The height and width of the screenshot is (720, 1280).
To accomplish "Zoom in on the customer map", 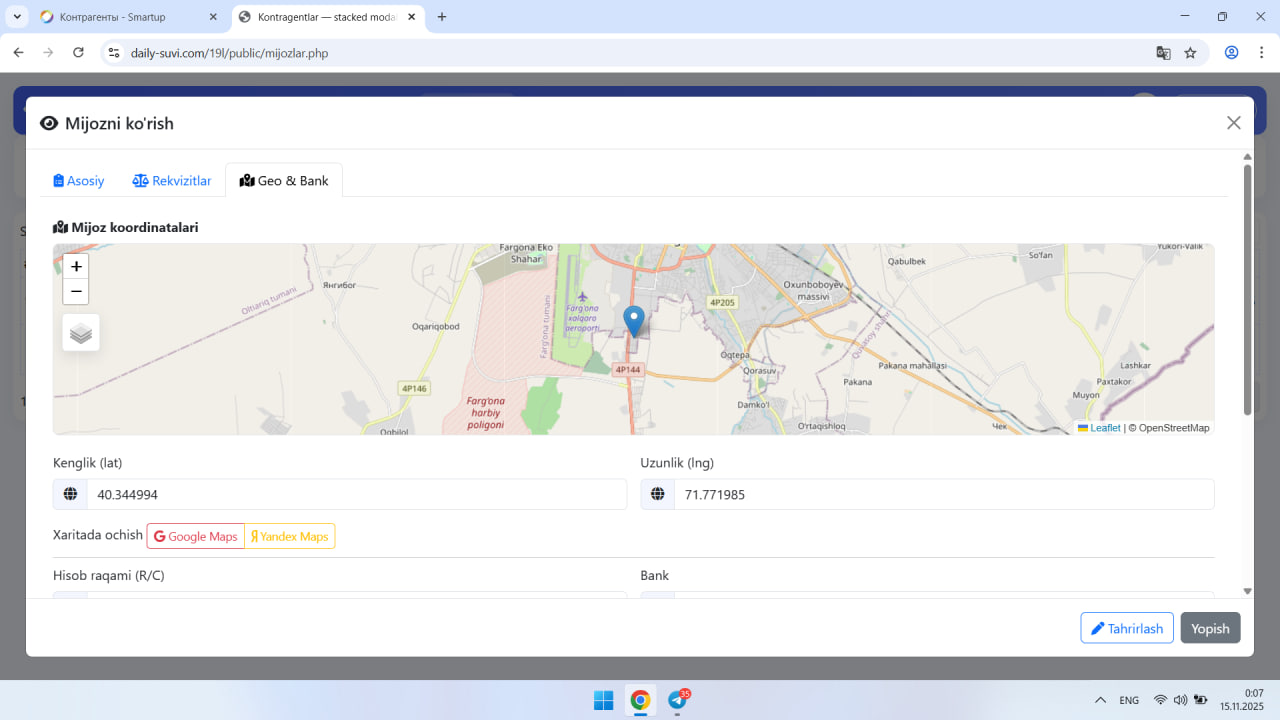I will click(x=76, y=267).
